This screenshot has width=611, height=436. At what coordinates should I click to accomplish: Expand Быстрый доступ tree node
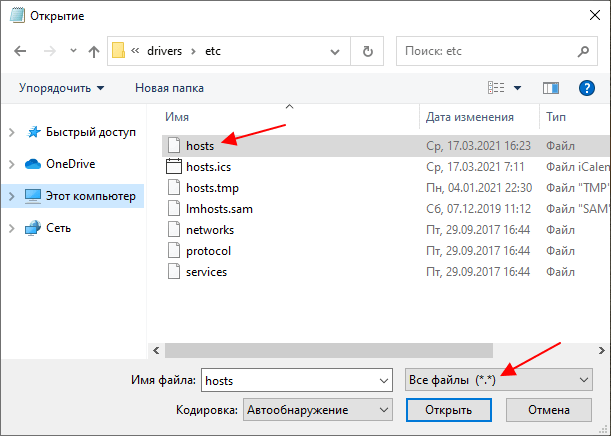(x=12, y=132)
